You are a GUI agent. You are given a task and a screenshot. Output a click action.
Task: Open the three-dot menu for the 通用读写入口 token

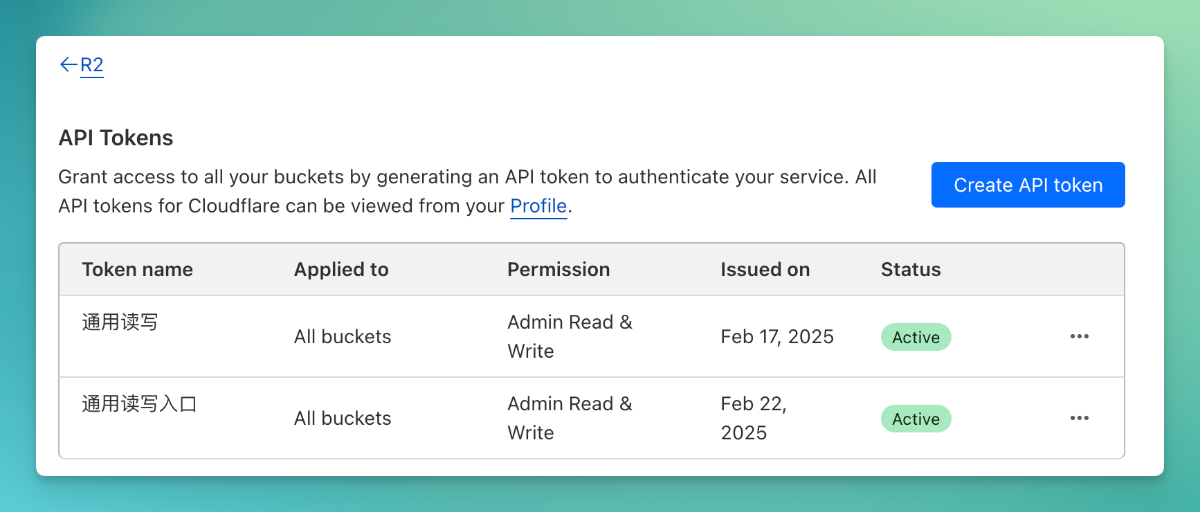pyautogui.click(x=1079, y=418)
